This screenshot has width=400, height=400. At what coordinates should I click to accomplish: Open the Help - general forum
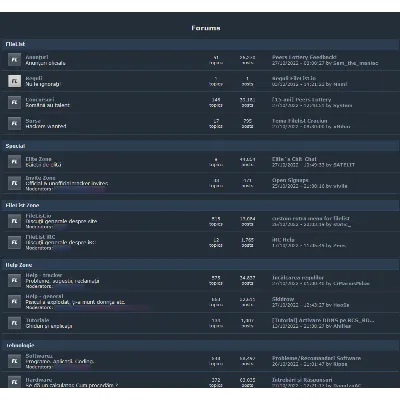click(x=44, y=296)
